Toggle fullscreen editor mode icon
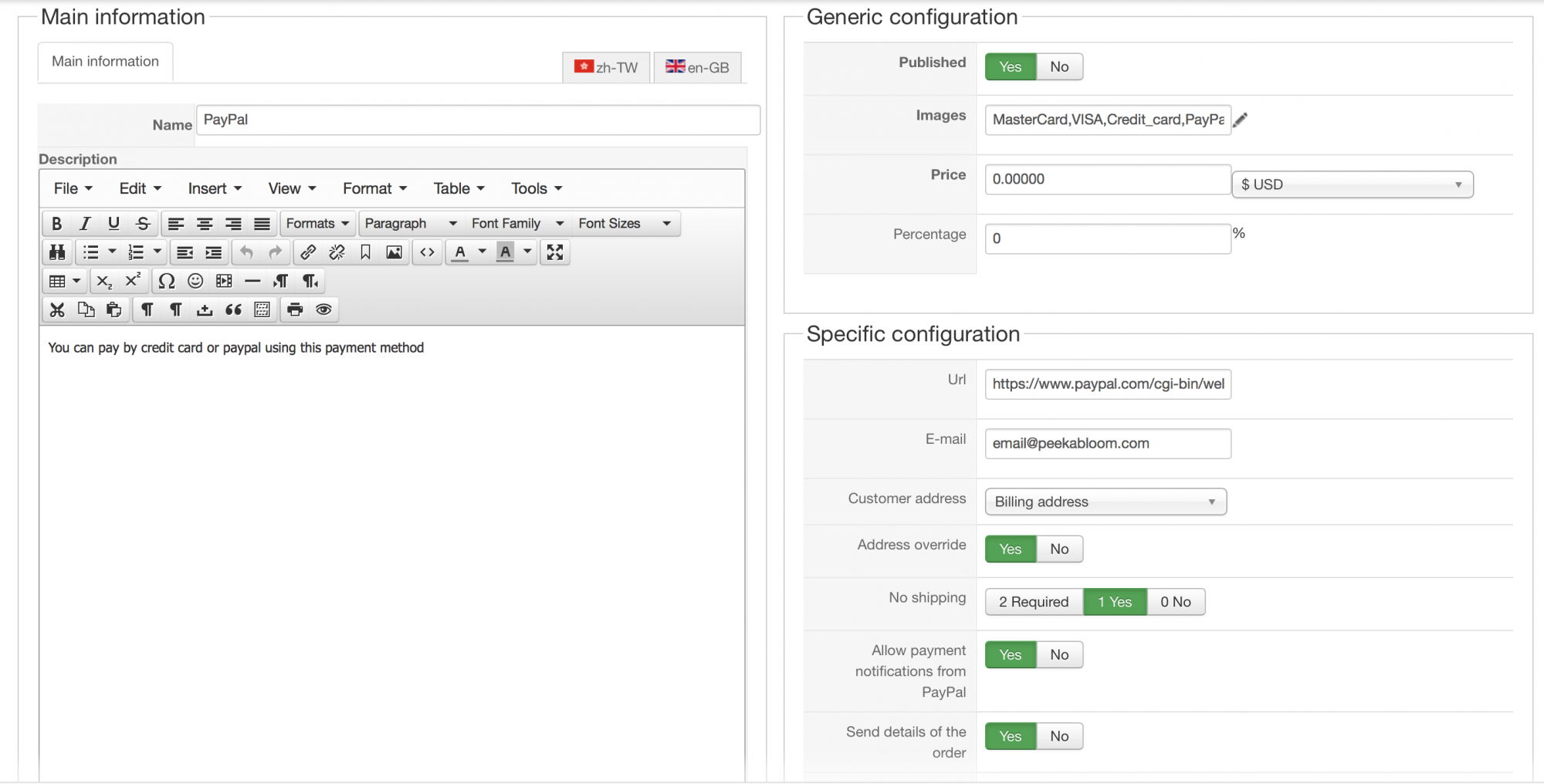 point(555,252)
